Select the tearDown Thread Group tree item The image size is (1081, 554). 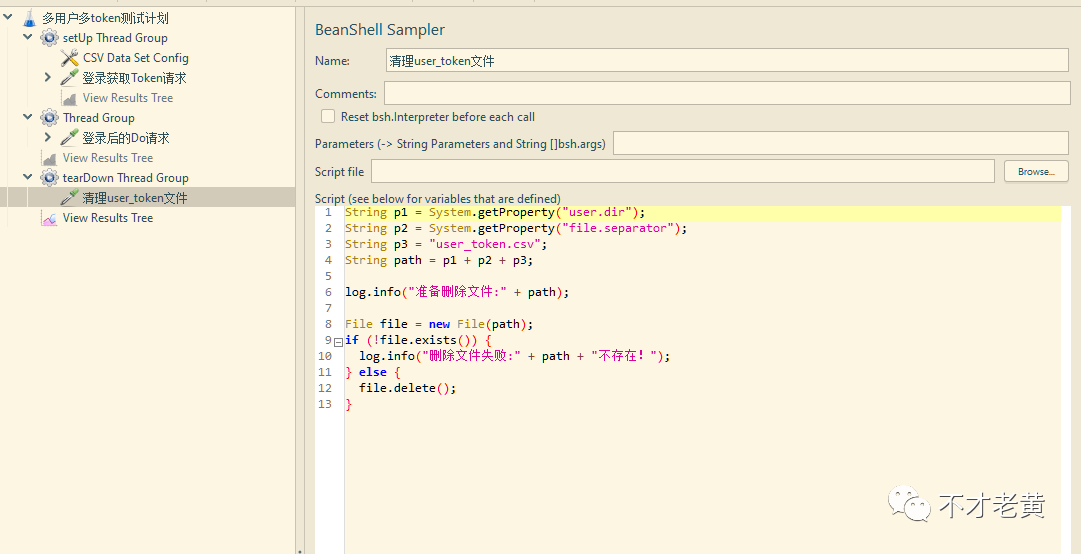click(125, 178)
